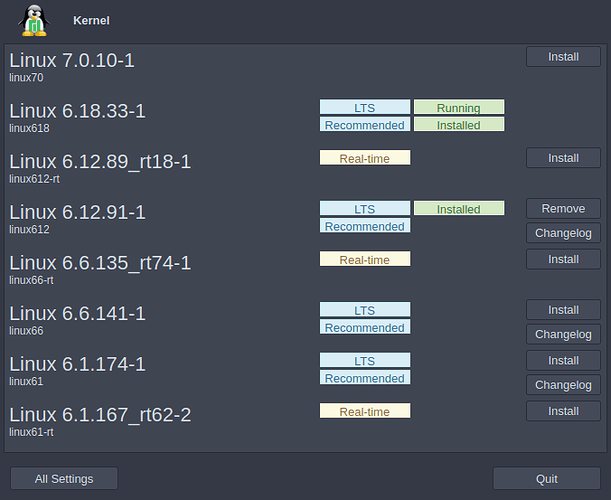Click Recommended label on Linux 6.18.33-1

pos(365,124)
